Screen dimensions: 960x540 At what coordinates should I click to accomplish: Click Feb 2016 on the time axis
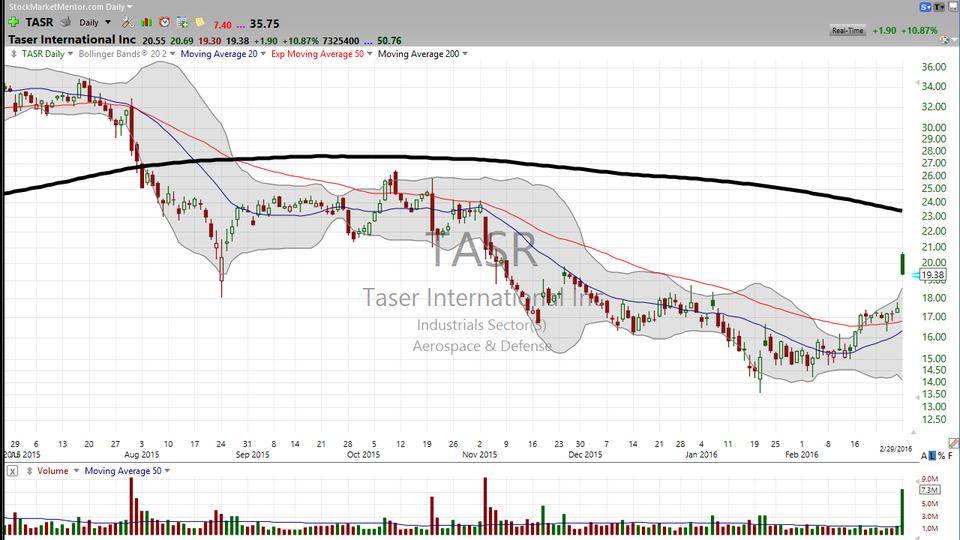pos(801,455)
